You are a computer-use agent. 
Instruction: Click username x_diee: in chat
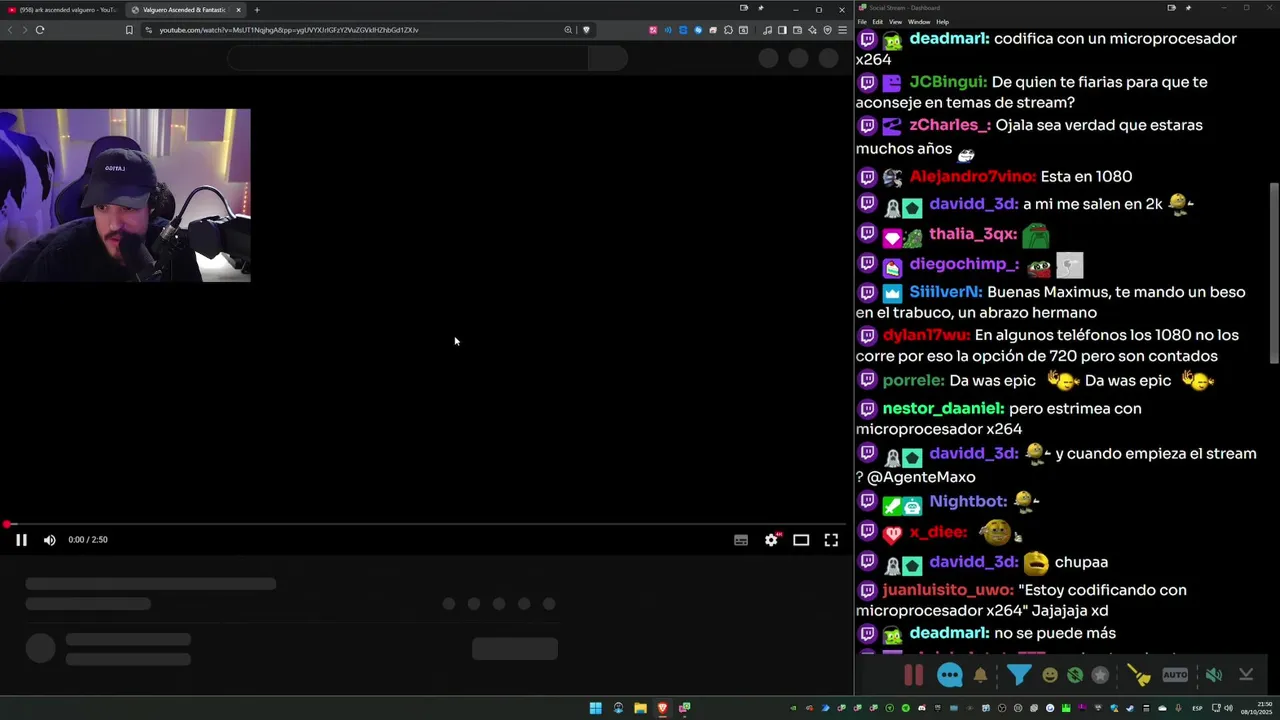pyautogui.click(x=938, y=532)
